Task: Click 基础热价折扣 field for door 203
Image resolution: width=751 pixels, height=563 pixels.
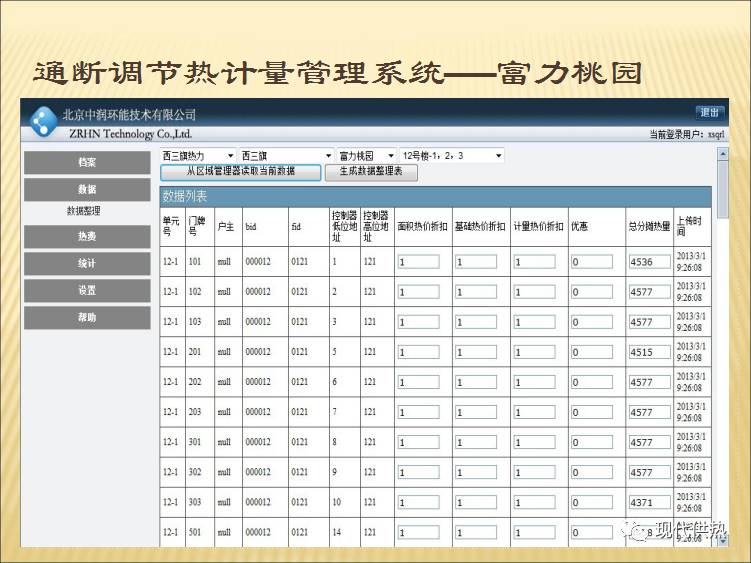Action: pyautogui.click(x=476, y=412)
